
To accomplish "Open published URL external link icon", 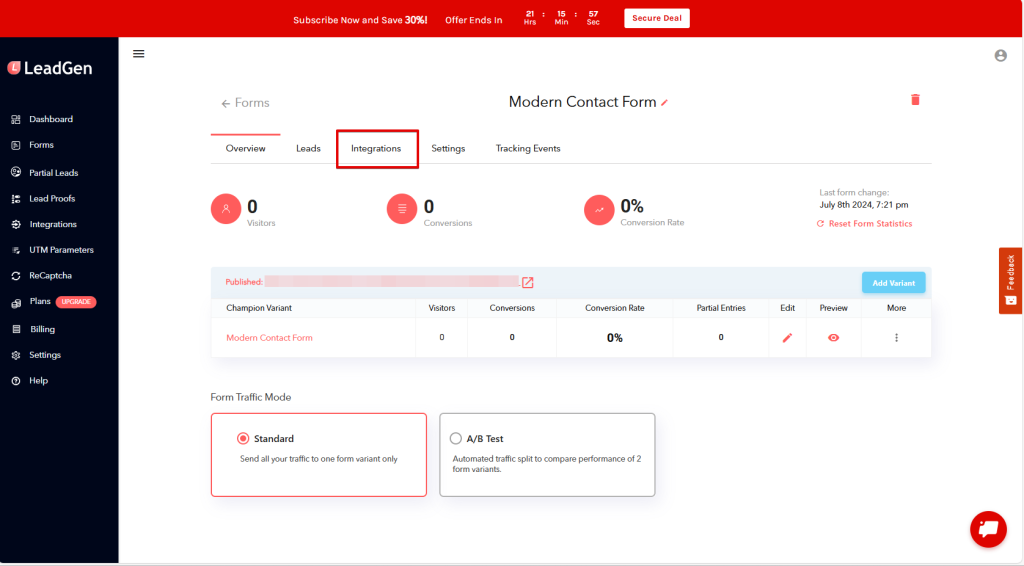I will coord(528,283).
